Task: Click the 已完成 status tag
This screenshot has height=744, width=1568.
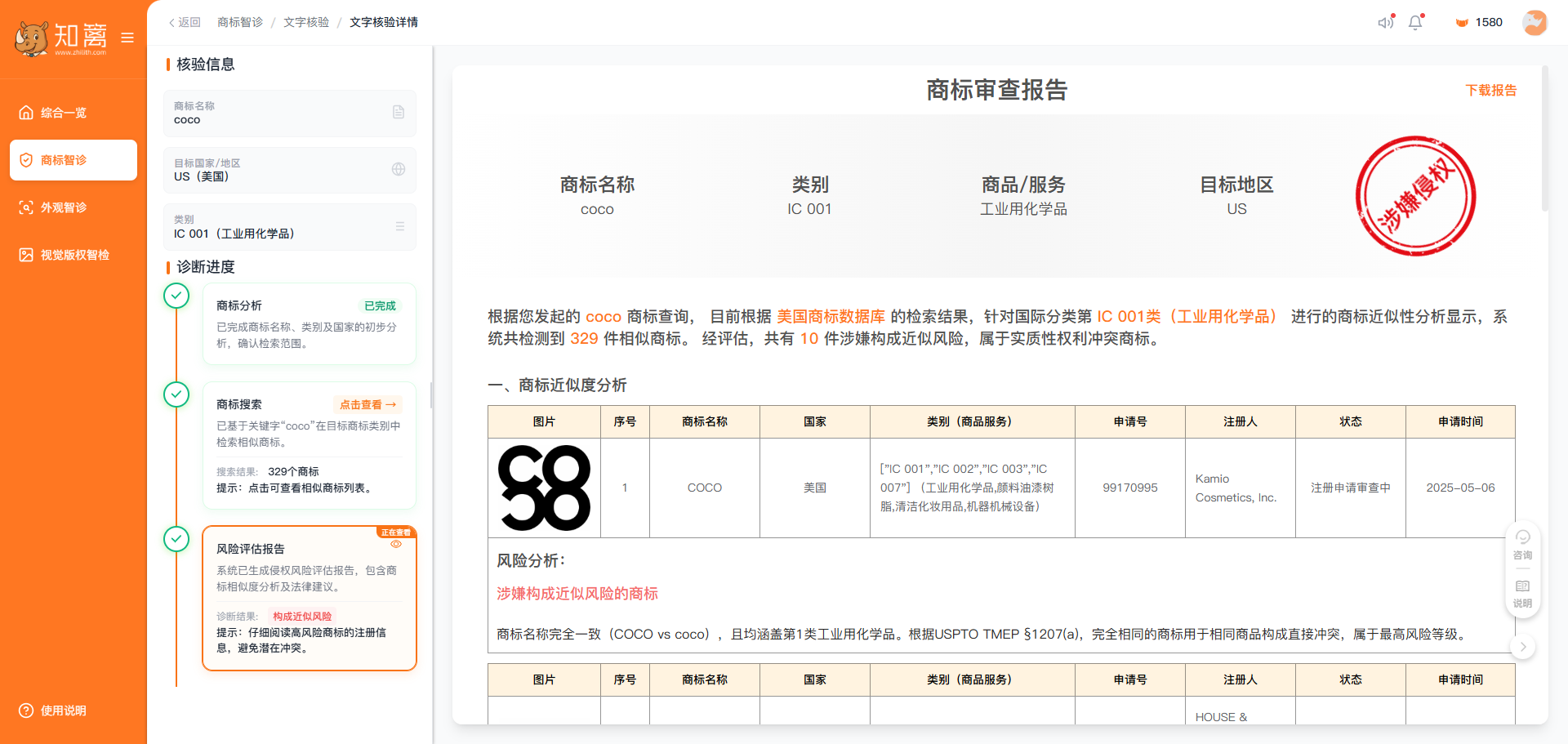Action: pos(380,305)
